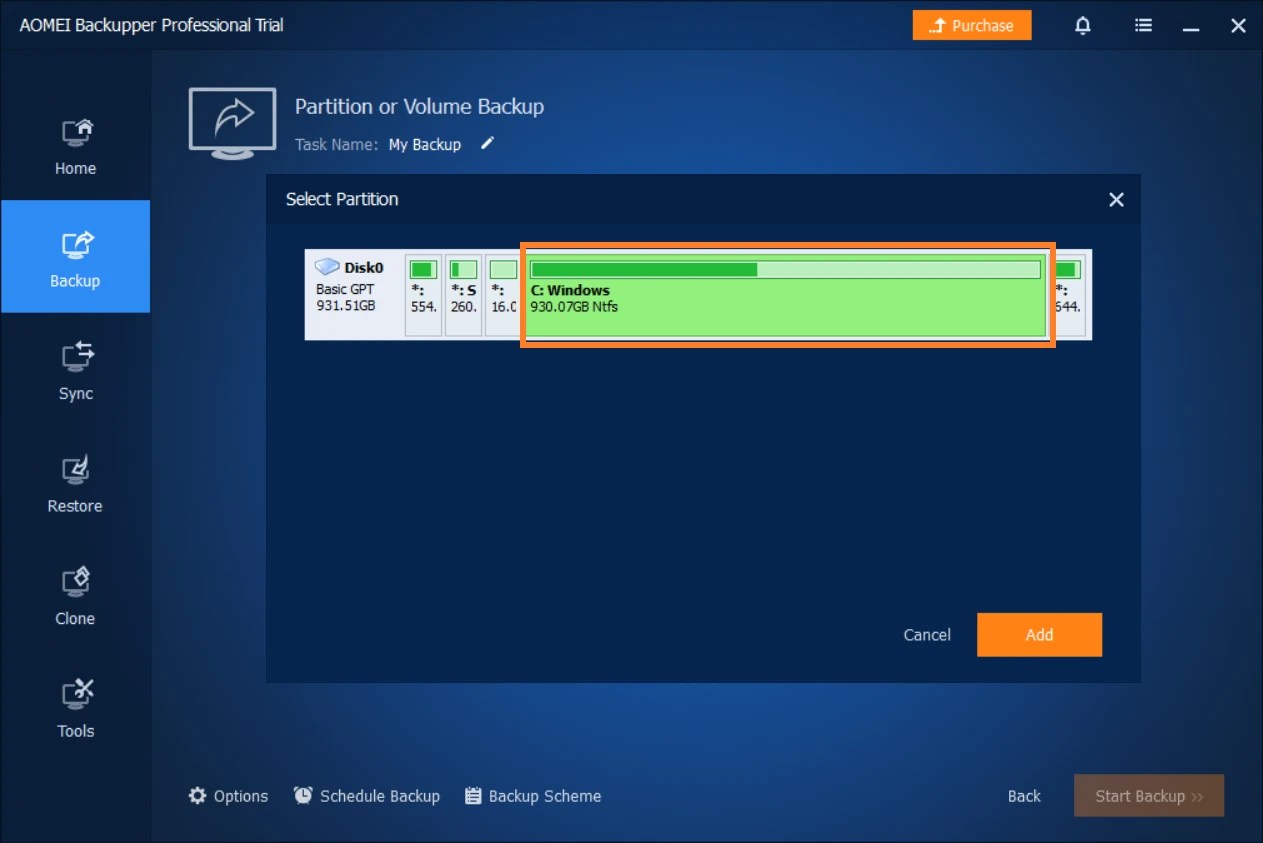Click the Basic GPT disk label
This screenshot has height=843, width=1263.
coord(345,289)
